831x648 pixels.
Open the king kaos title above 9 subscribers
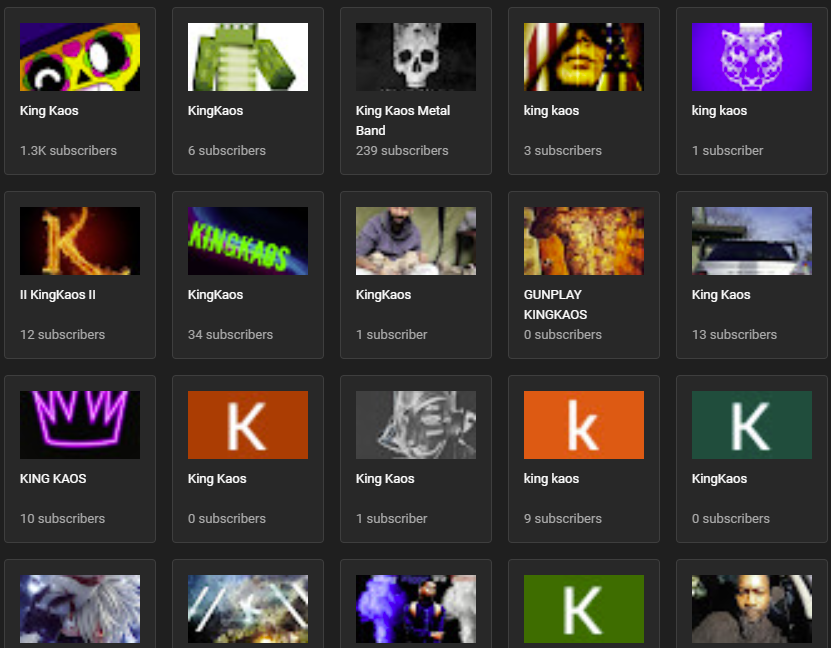click(x=552, y=478)
